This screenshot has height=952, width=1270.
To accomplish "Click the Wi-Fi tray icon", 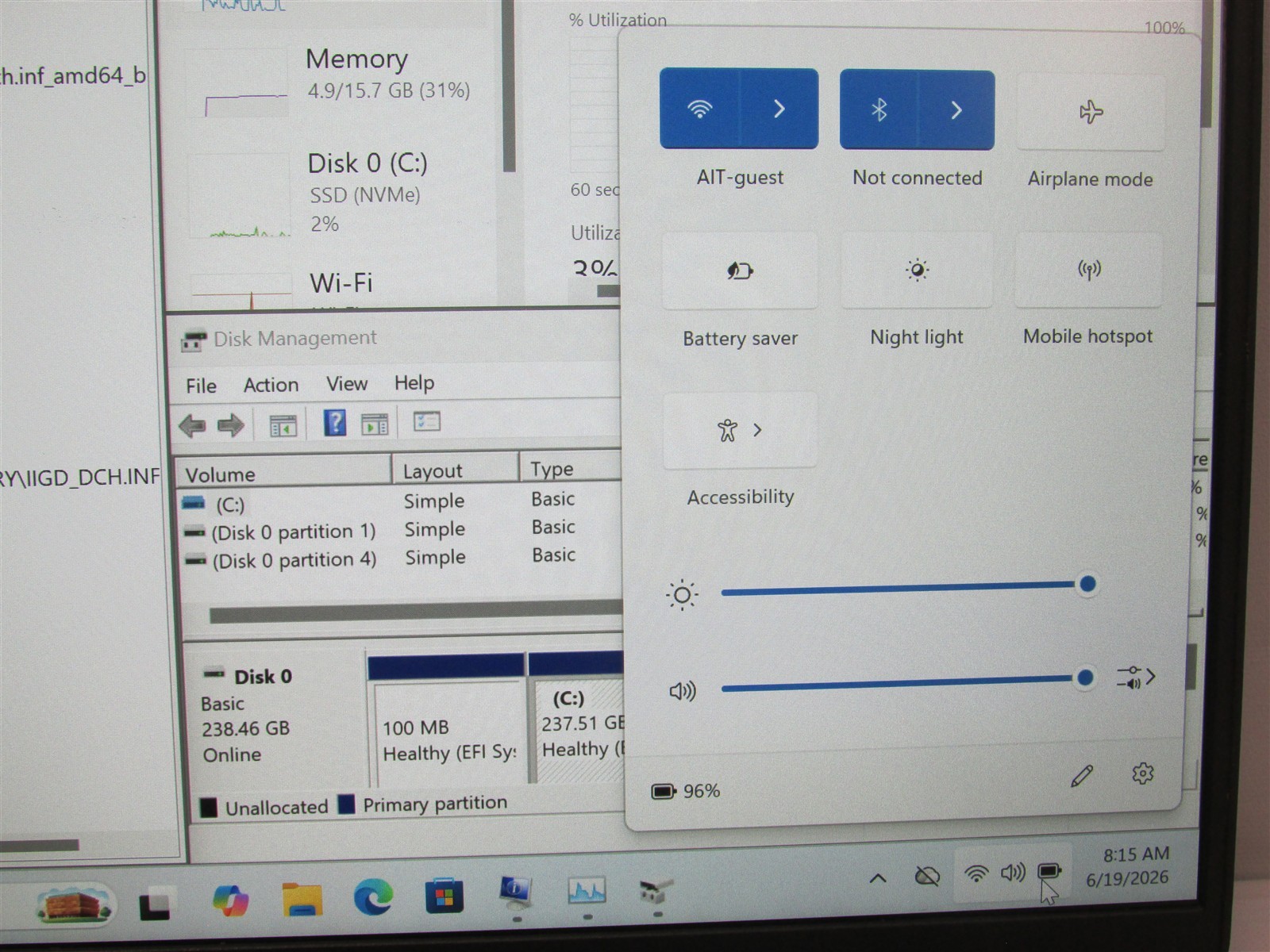I will click(x=976, y=874).
